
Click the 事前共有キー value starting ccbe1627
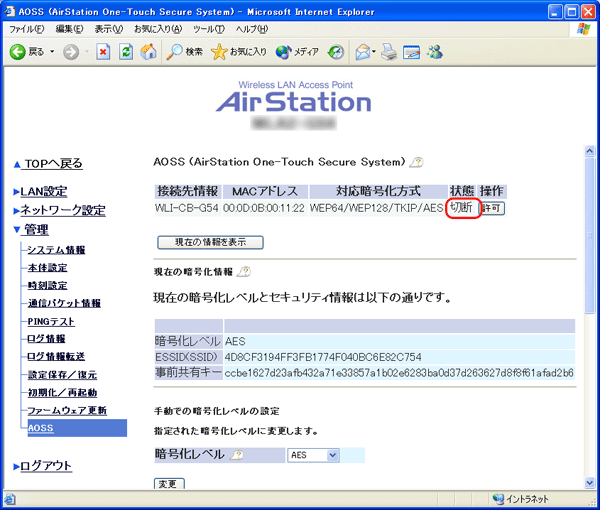399,373
